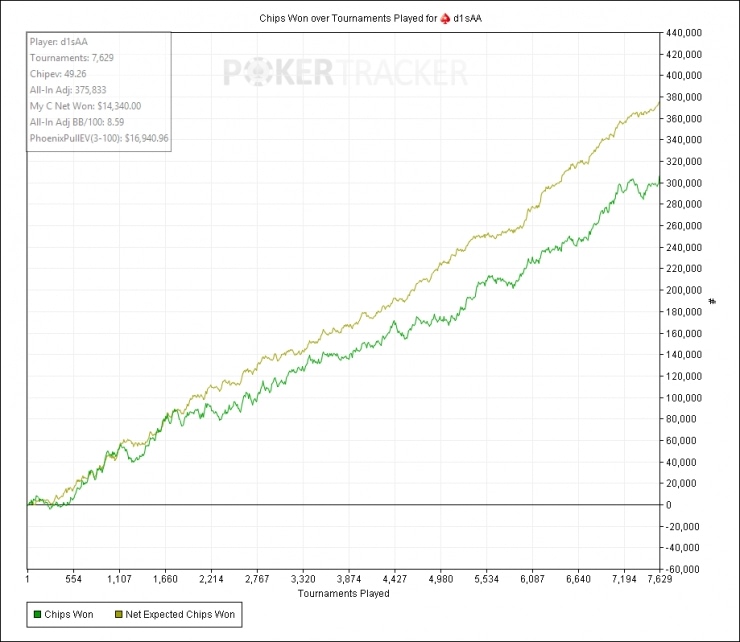
Task: Click the 4,427 x-axis label
Action: pos(395,579)
